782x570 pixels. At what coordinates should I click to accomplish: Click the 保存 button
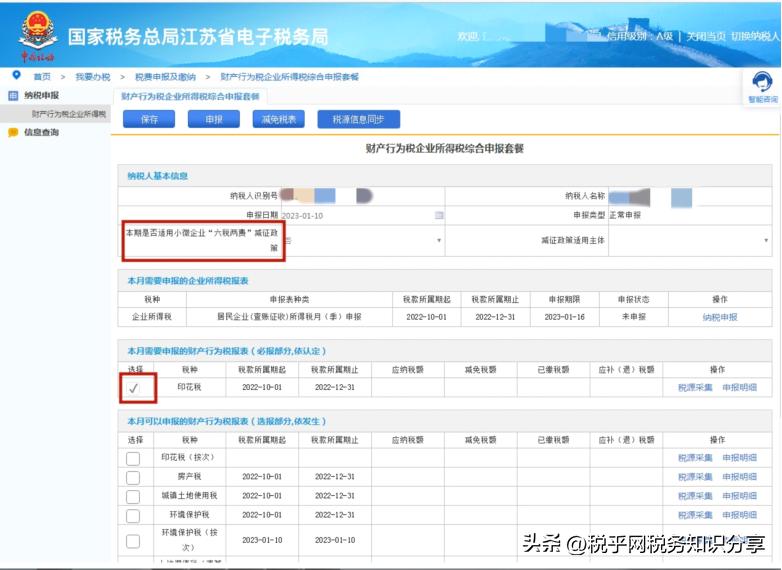click(149, 119)
